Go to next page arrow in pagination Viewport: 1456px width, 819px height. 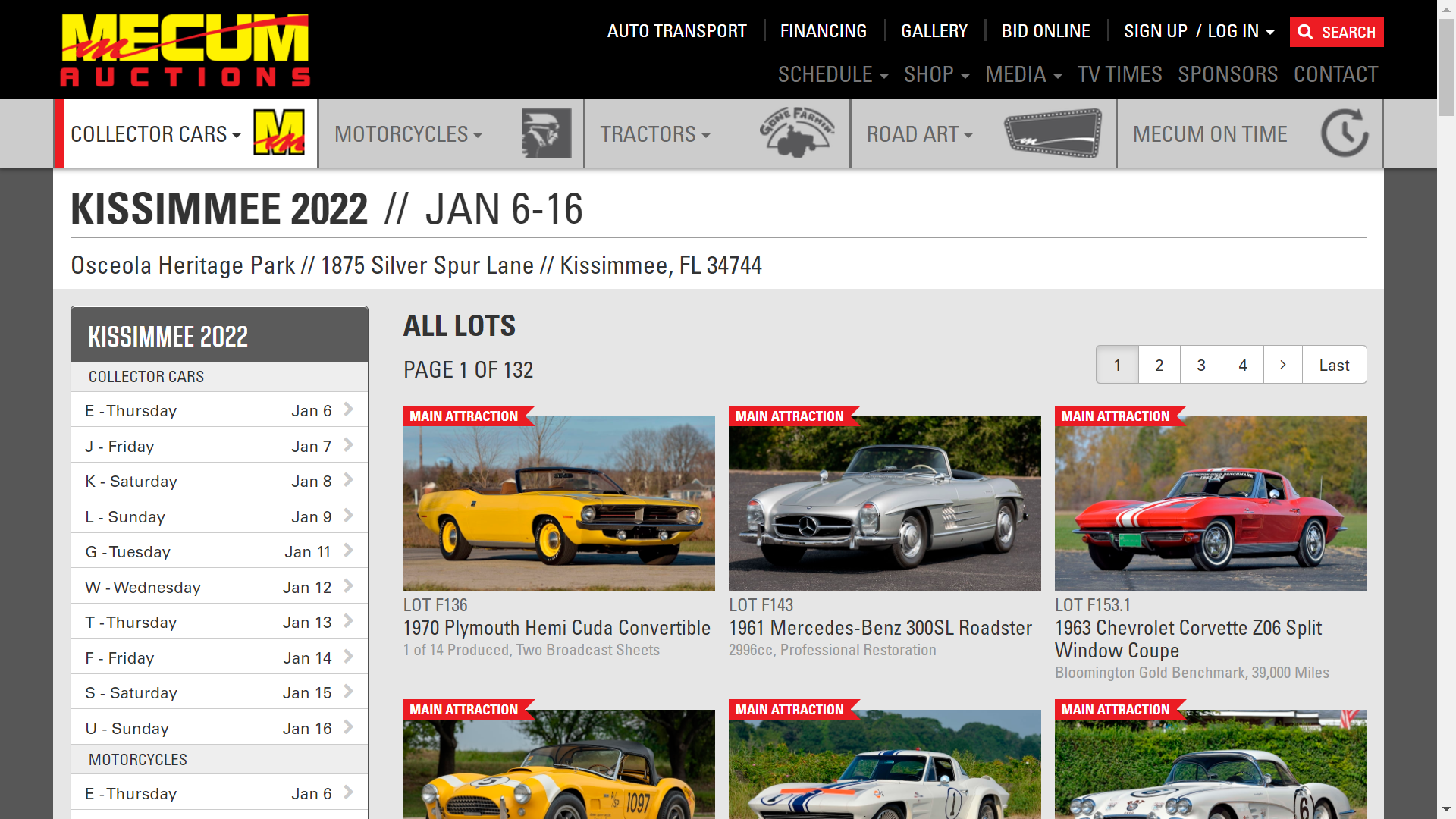(1282, 365)
